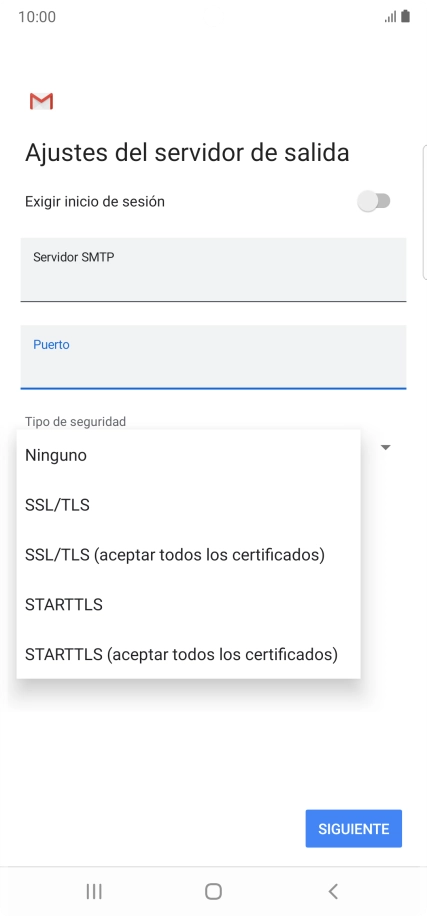
Task: Tap the Gmail logo icon
Action: [41, 101]
